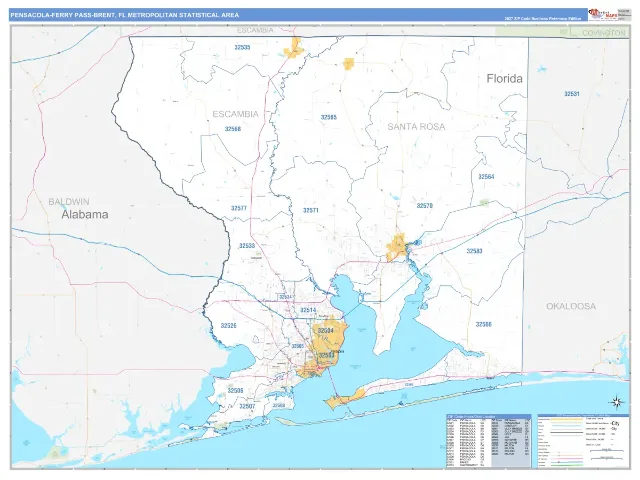
Task: Select ZIP code 32526
Action: 229,326
